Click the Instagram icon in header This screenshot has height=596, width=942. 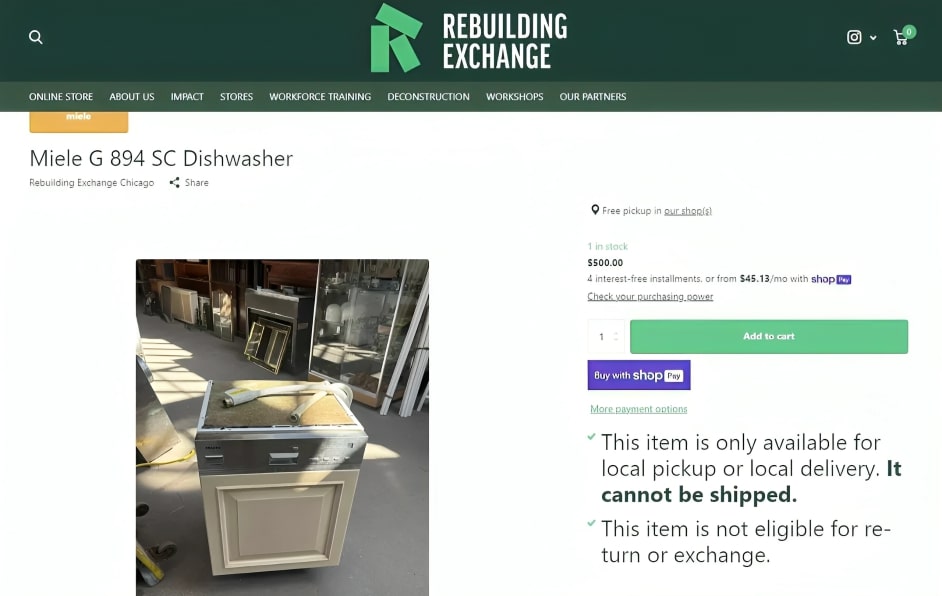(x=854, y=37)
